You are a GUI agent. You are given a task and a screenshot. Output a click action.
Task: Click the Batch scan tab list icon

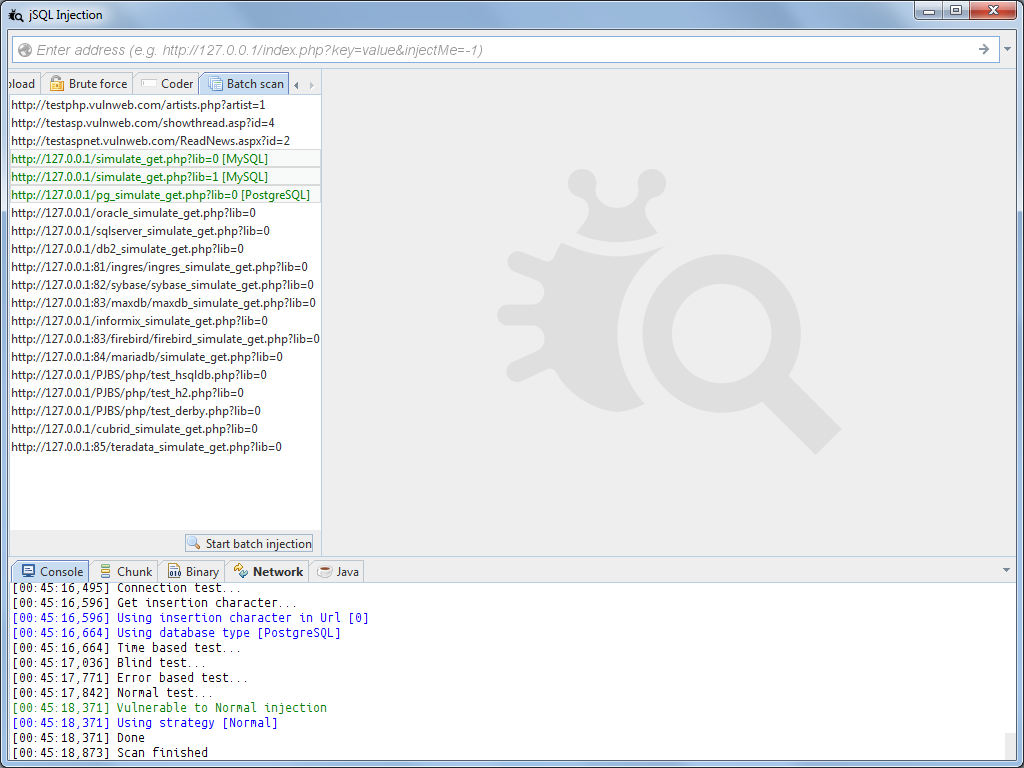[215, 84]
